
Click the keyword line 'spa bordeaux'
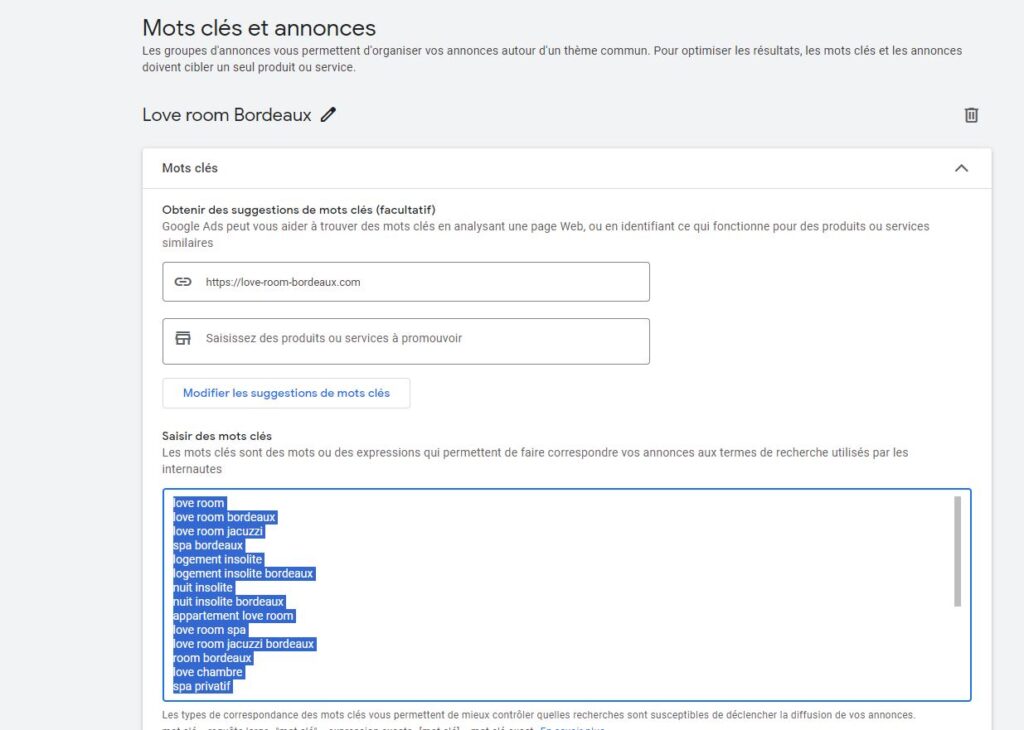(x=208, y=545)
